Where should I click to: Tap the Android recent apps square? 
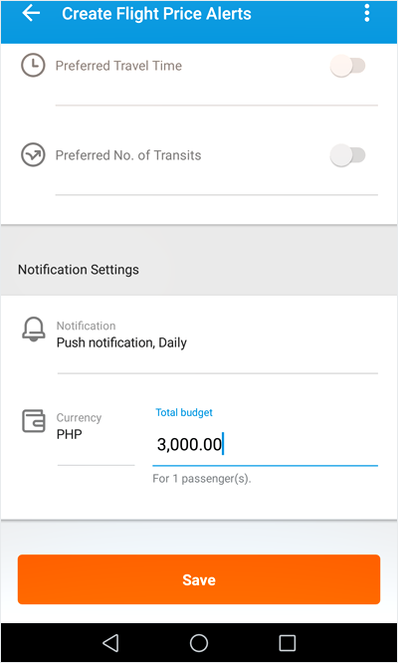tap(287, 643)
